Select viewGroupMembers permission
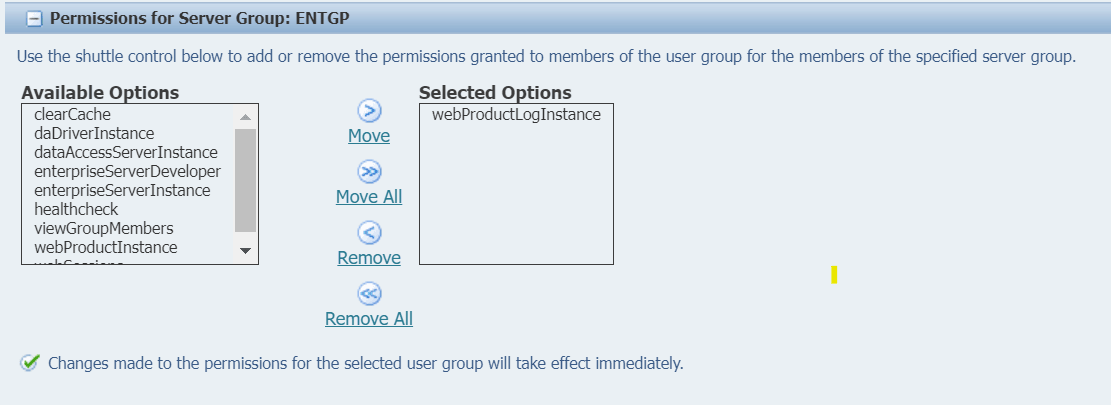This screenshot has width=1111, height=405. click(103, 229)
